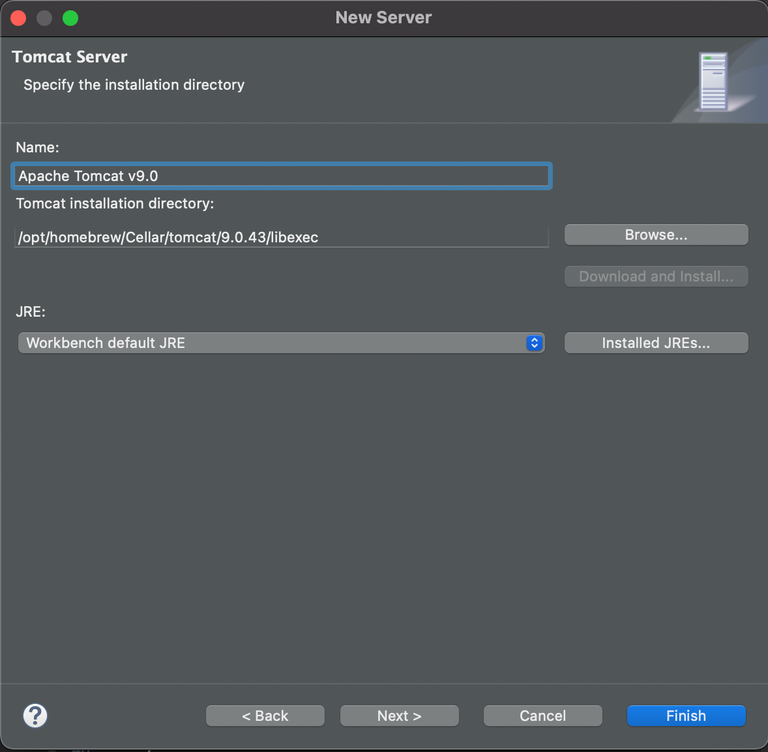
Task: Click the green zoom window button
Action: 70,18
